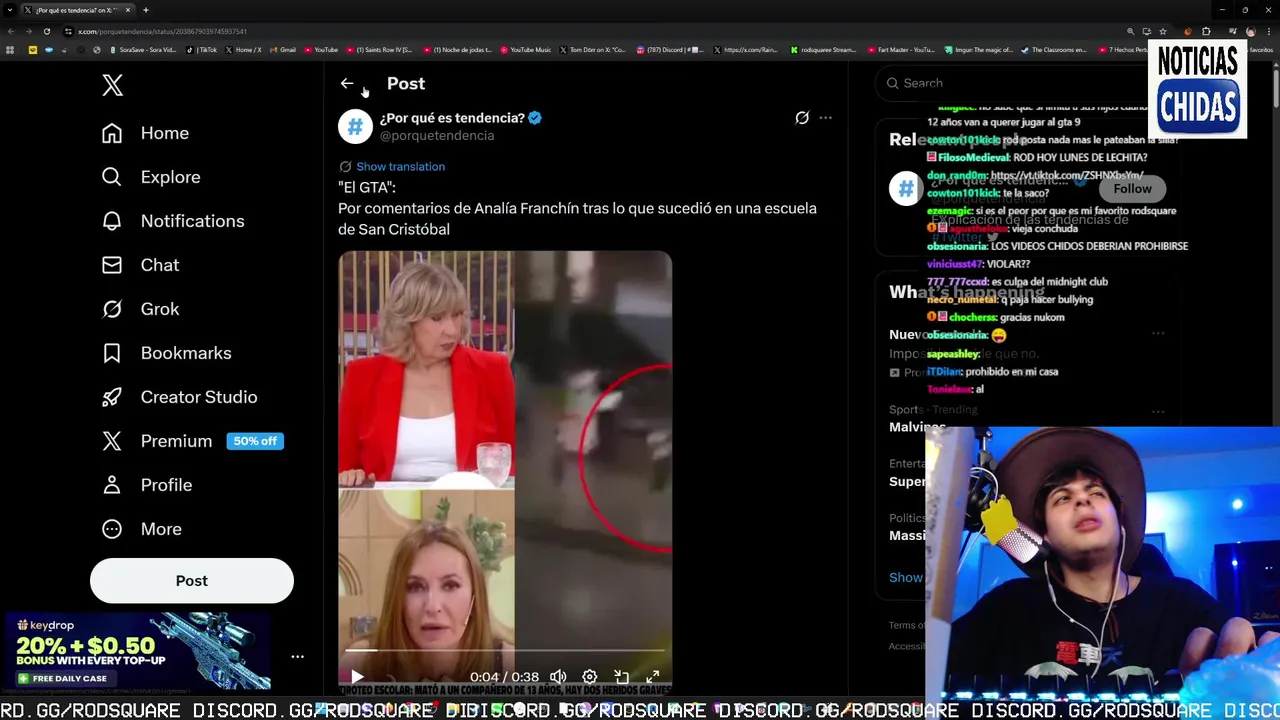Enter video fullscreen mode
This screenshot has width=1280, height=720.
tap(652, 677)
